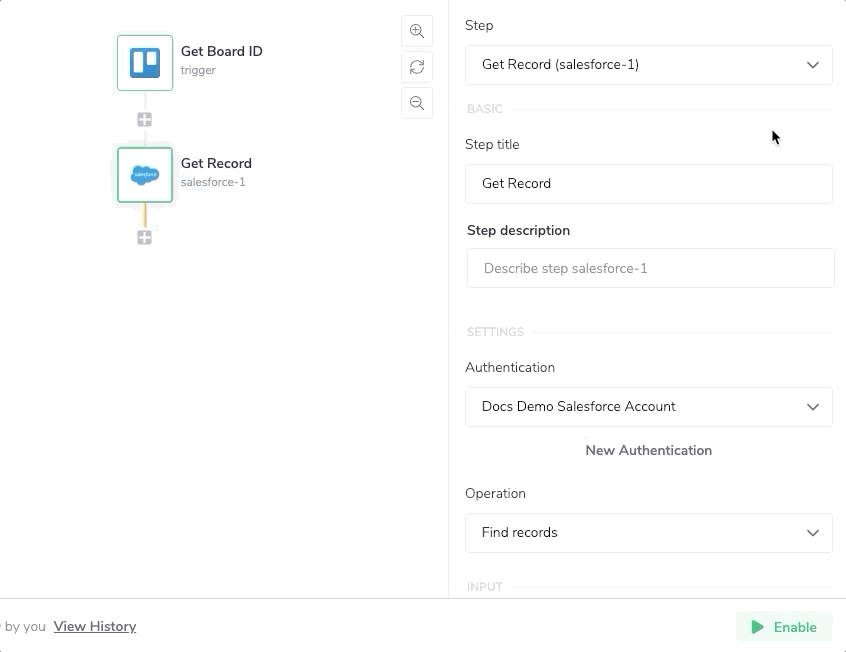The width and height of the screenshot is (846, 652).
Task: Click the Enable button
Action: pos(784,627)
